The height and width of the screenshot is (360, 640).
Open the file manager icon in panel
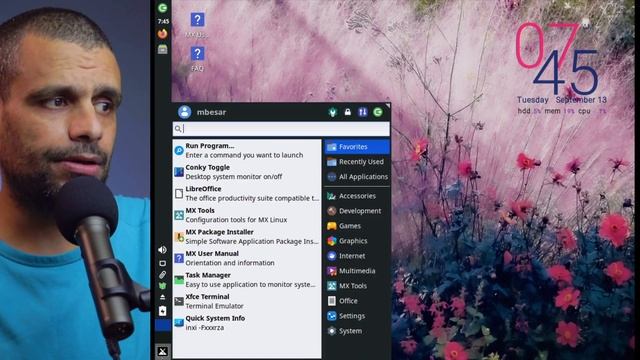click(x=162, y=49)
